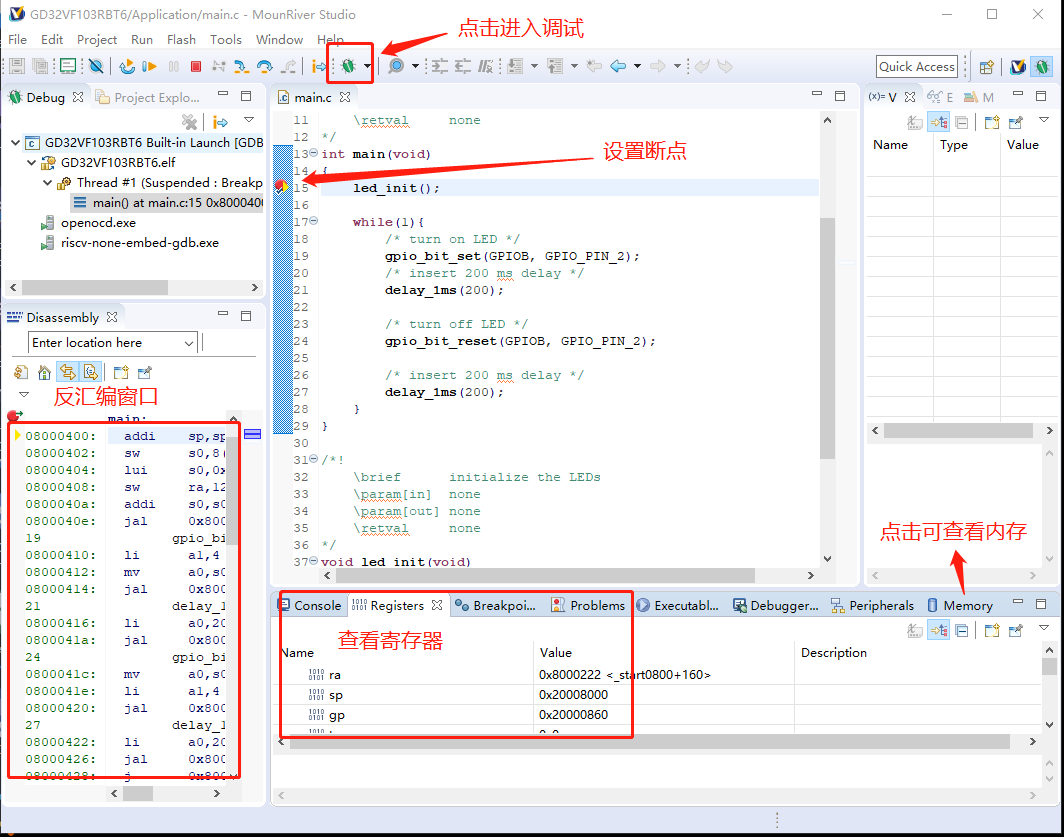Image resolution: width=1064 pixels, height=837 pixels.
Task: Collapse the GD32VF103RBT6.elf tree node
Action: (31, 163)
